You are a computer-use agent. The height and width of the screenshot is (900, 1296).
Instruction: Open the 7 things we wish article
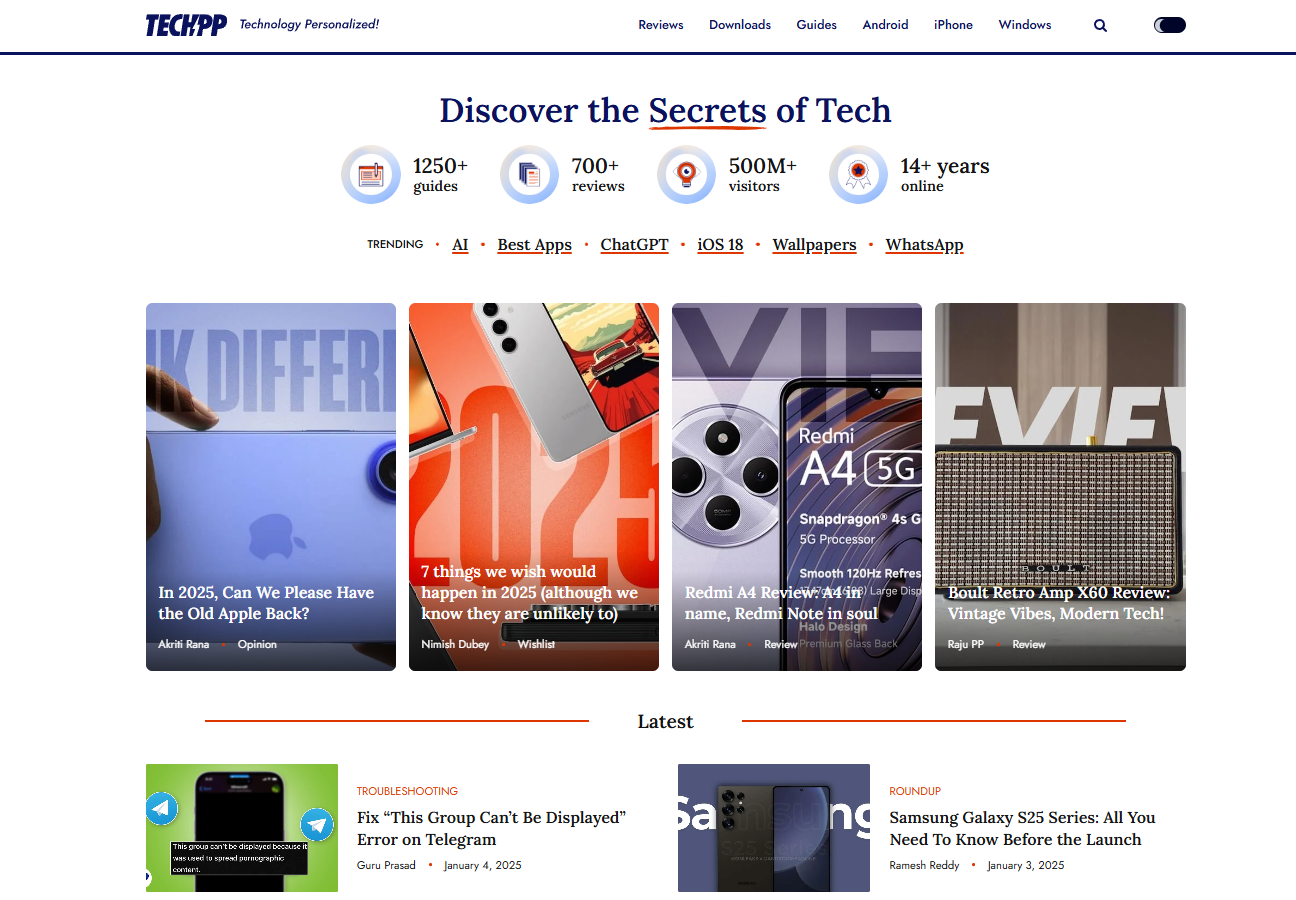coord(534,487)
